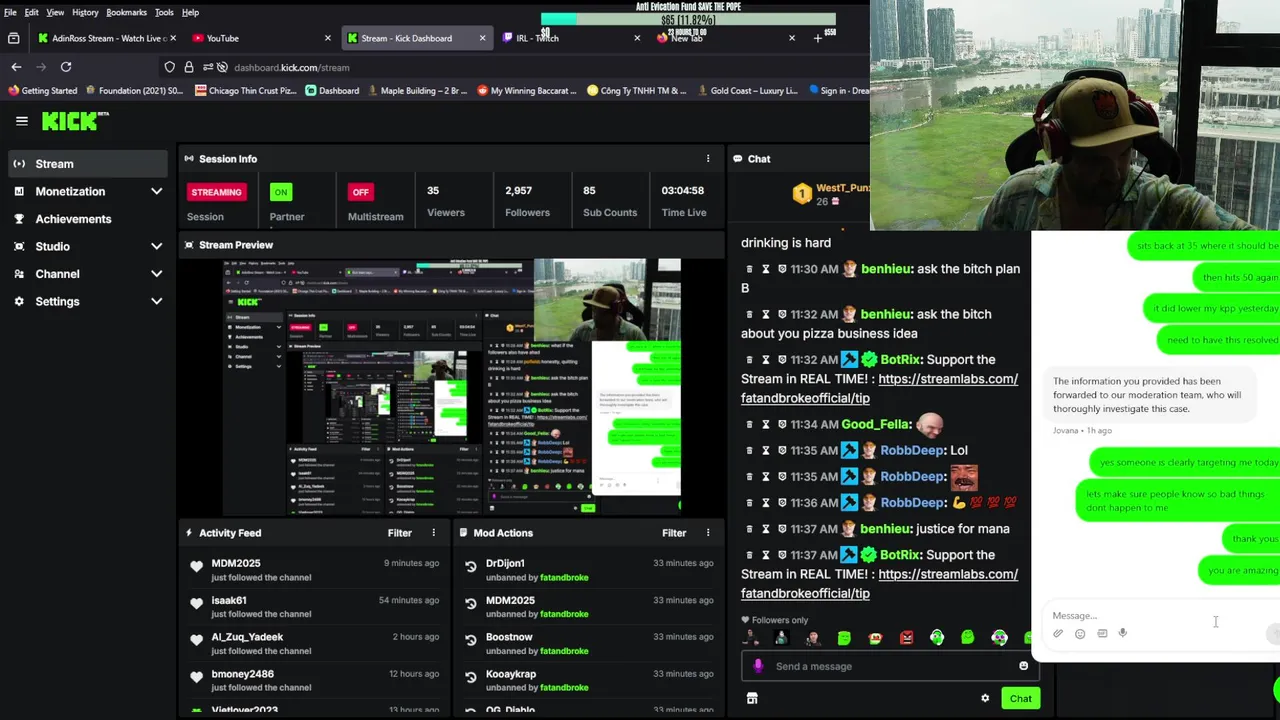This screenshot has width=1280, height=720.
Task: Click the 2,957 Followers count
Action: coord(518,190)
